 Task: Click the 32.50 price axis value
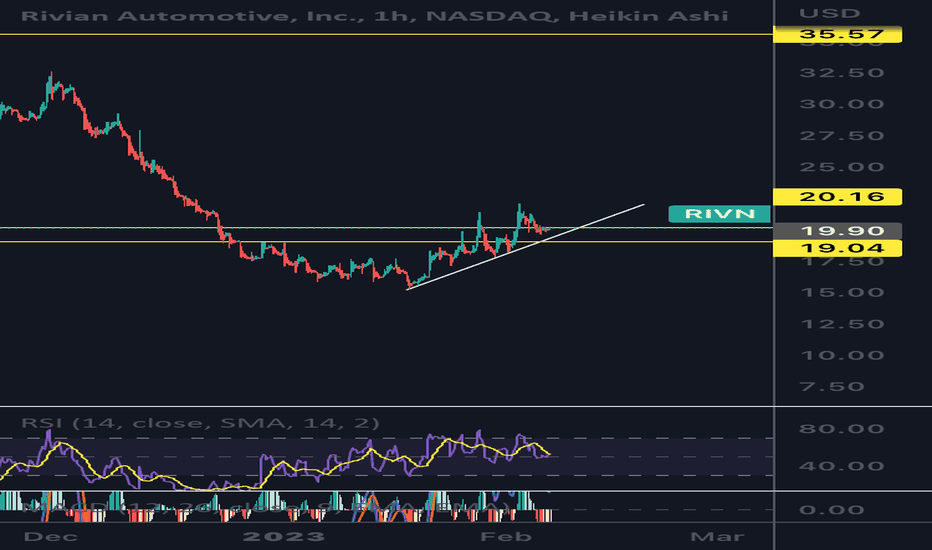point(842,73)
